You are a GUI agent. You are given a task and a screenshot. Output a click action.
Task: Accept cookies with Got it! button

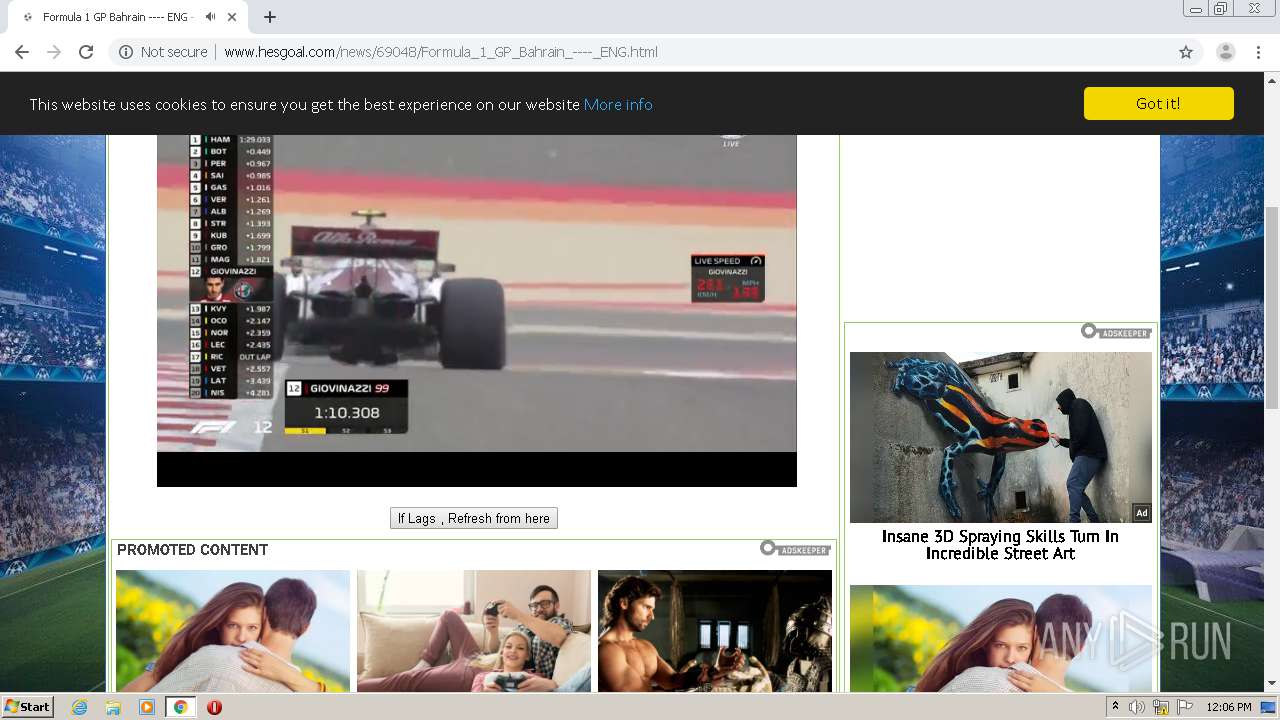tap(1159, 103)
